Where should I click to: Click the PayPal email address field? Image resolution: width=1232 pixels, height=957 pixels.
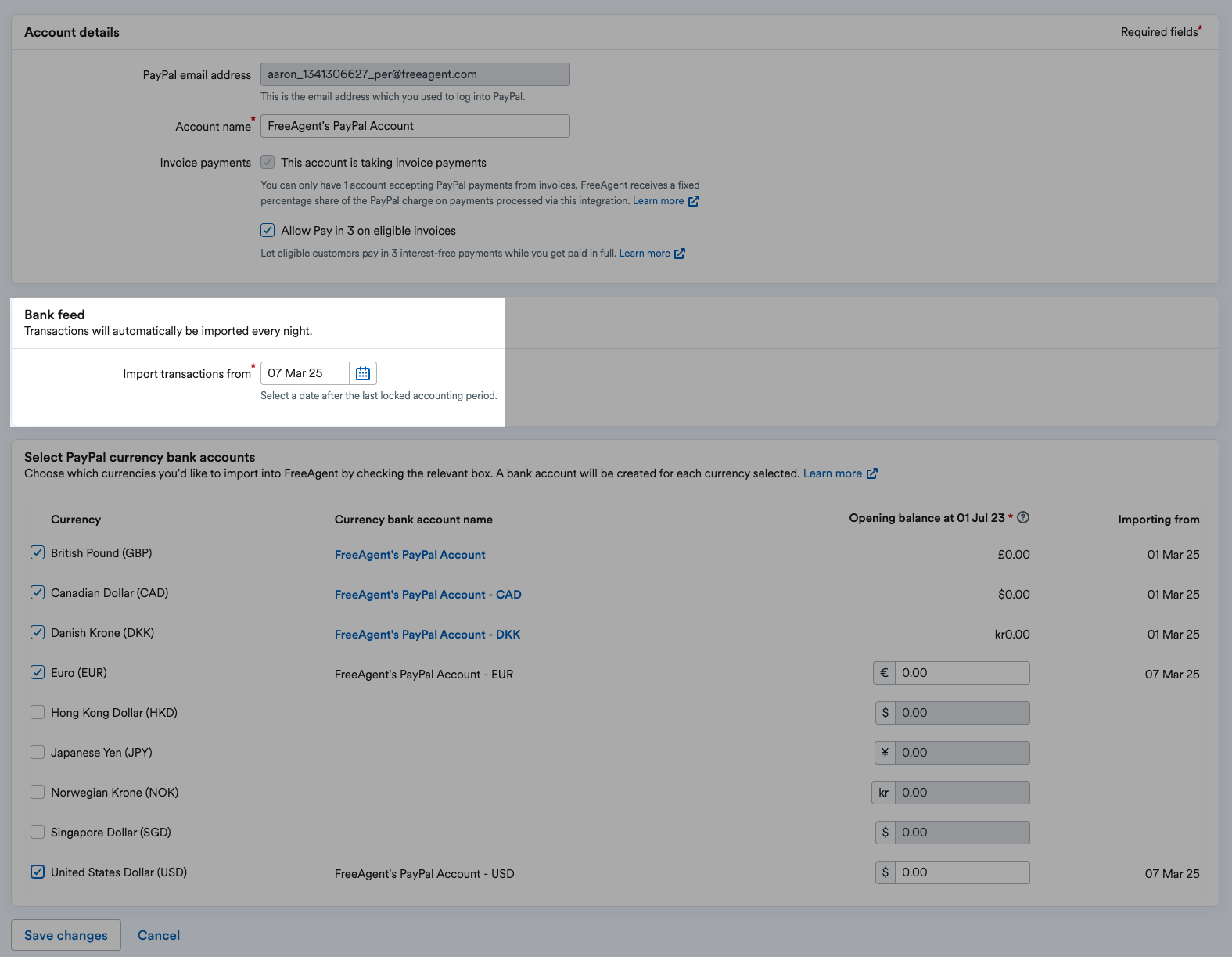415,74
